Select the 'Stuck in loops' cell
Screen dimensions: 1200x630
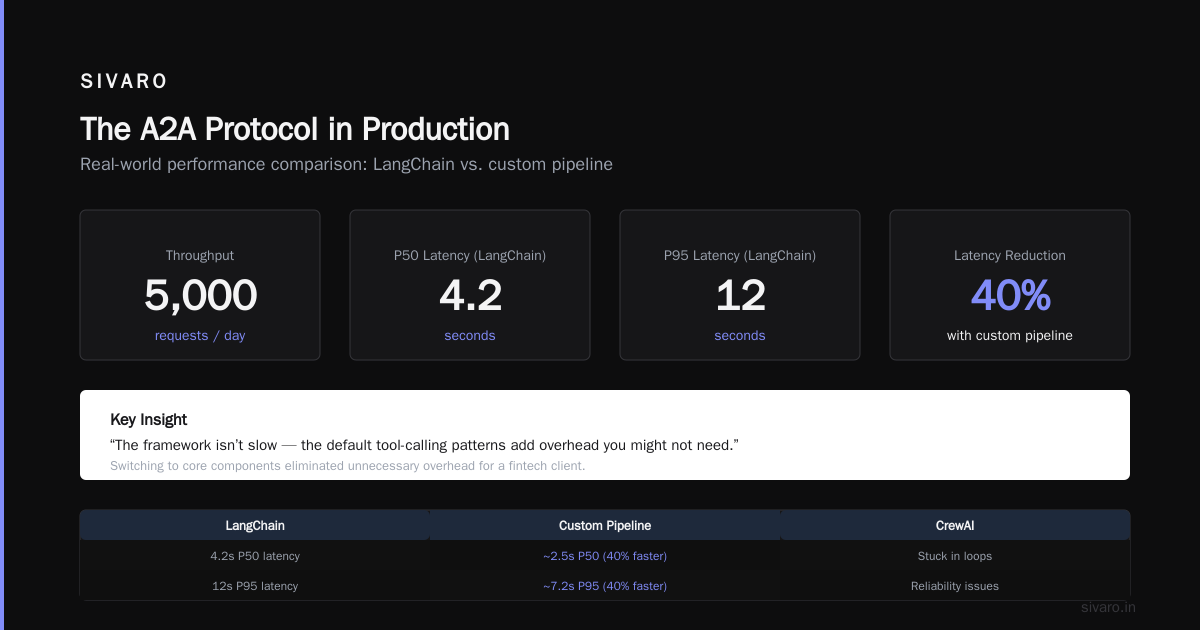click(x=955, y=556)
